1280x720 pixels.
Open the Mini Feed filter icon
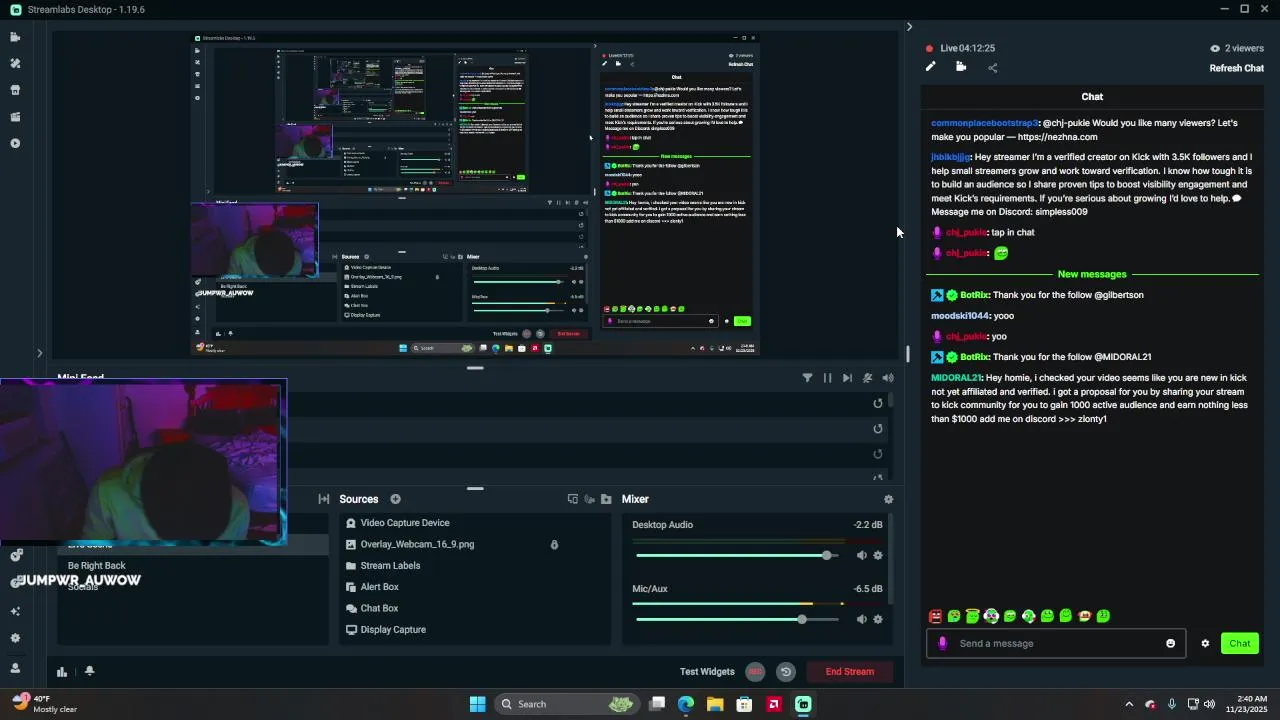pos(807,378)
